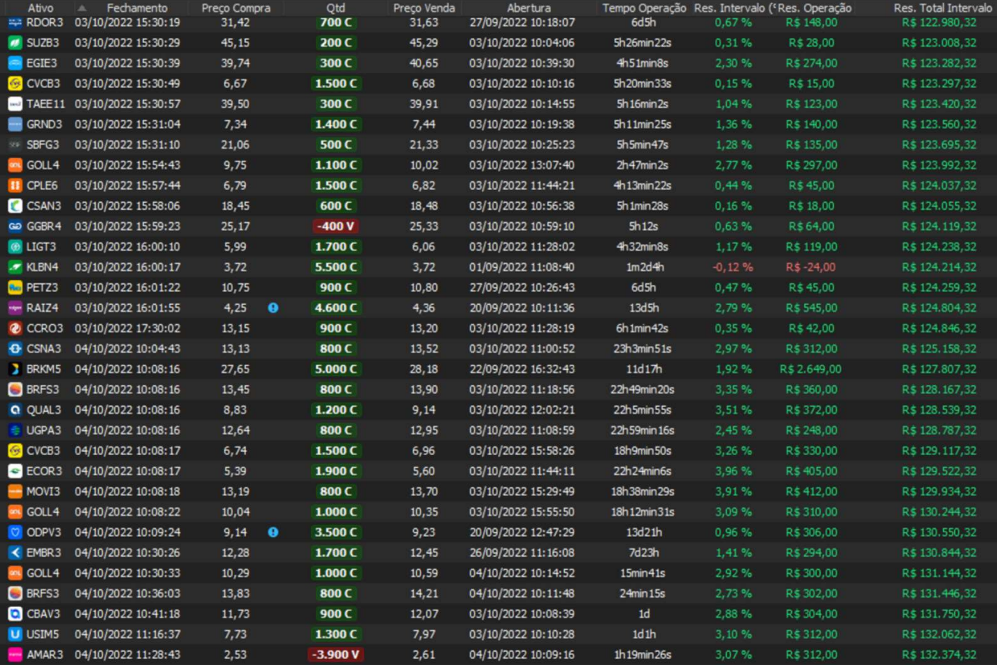
Task: Click the Qtd column header
Action: click(336, 8)
